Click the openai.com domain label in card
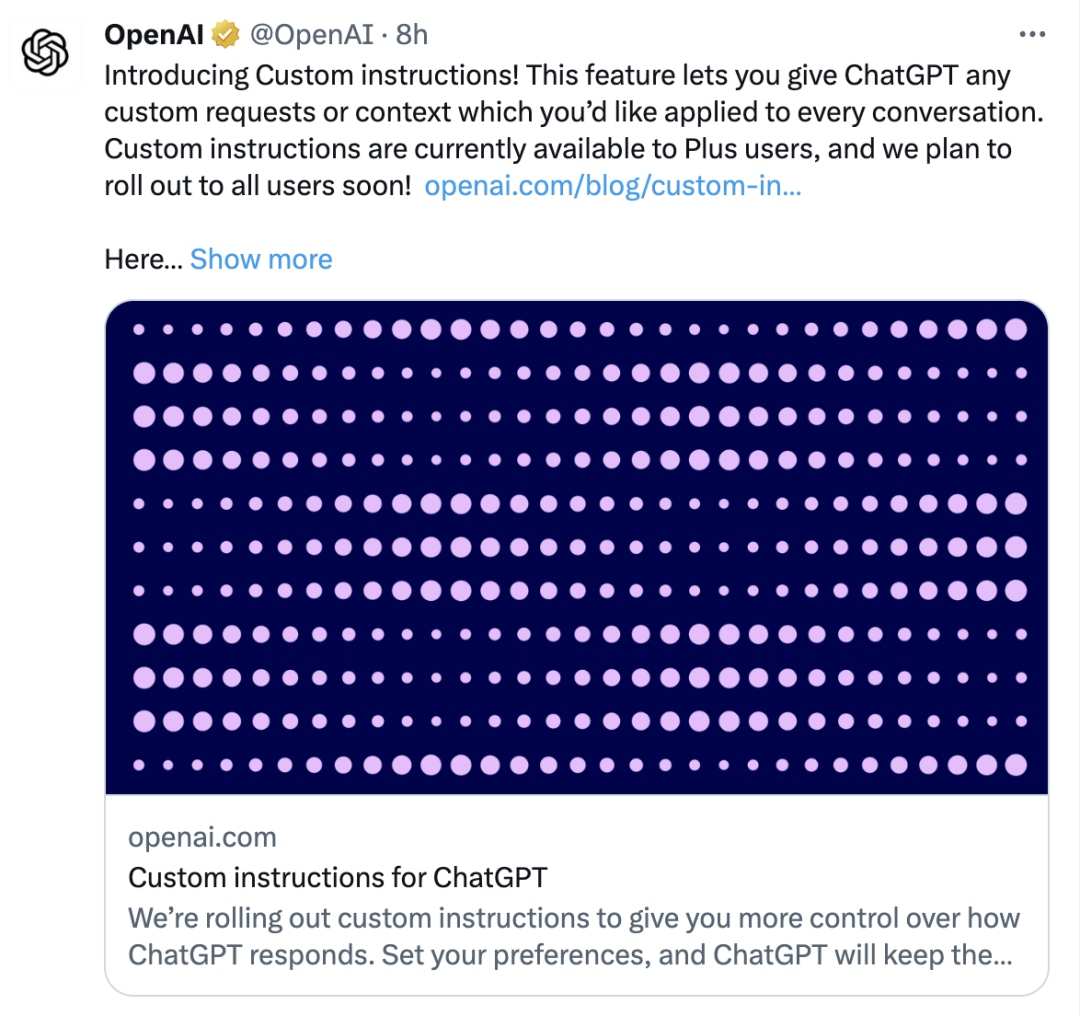Viewport: 1080px width, 1016px height. (x=202, y=838)
